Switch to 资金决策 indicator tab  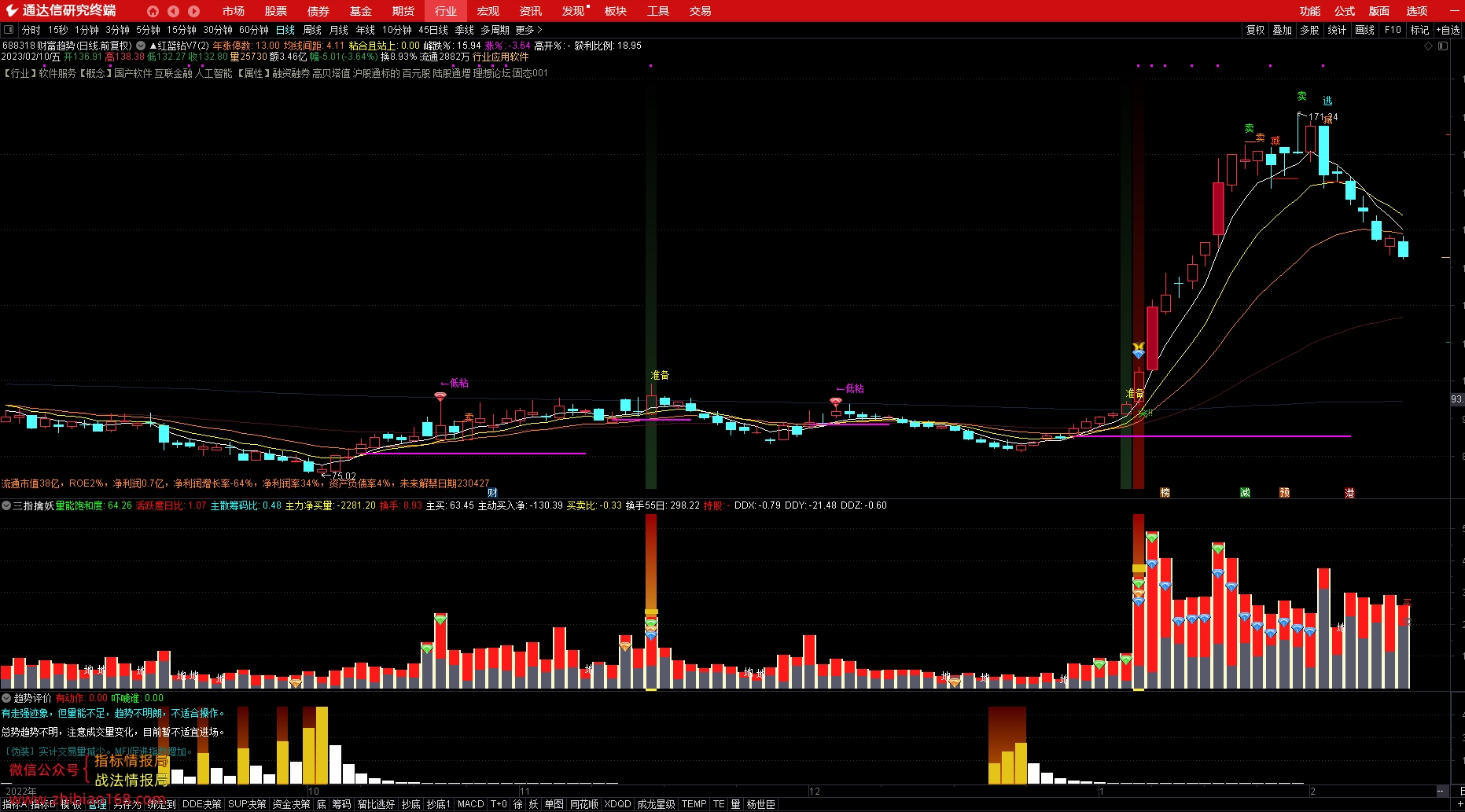coord(291,804)
